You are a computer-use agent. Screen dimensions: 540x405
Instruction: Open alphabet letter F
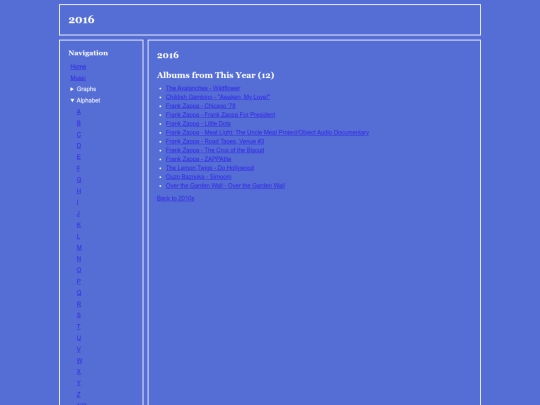[79, 168]
